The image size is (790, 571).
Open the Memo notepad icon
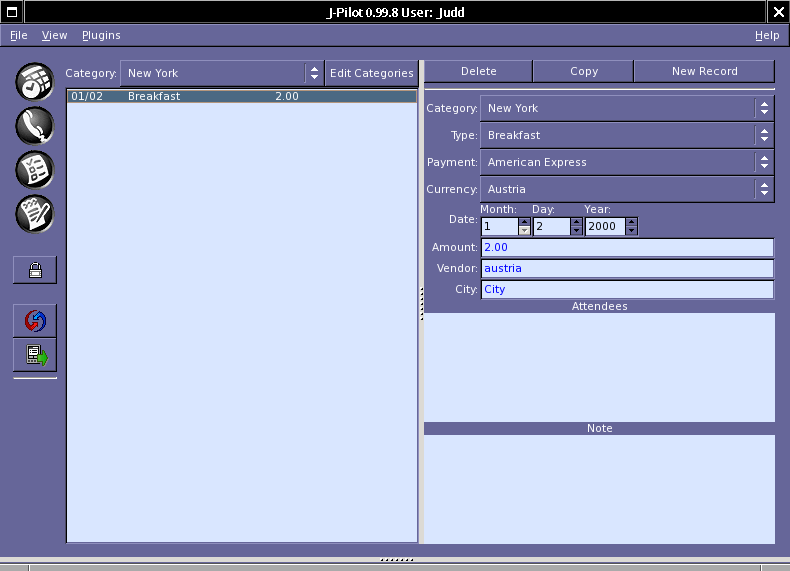35,213
